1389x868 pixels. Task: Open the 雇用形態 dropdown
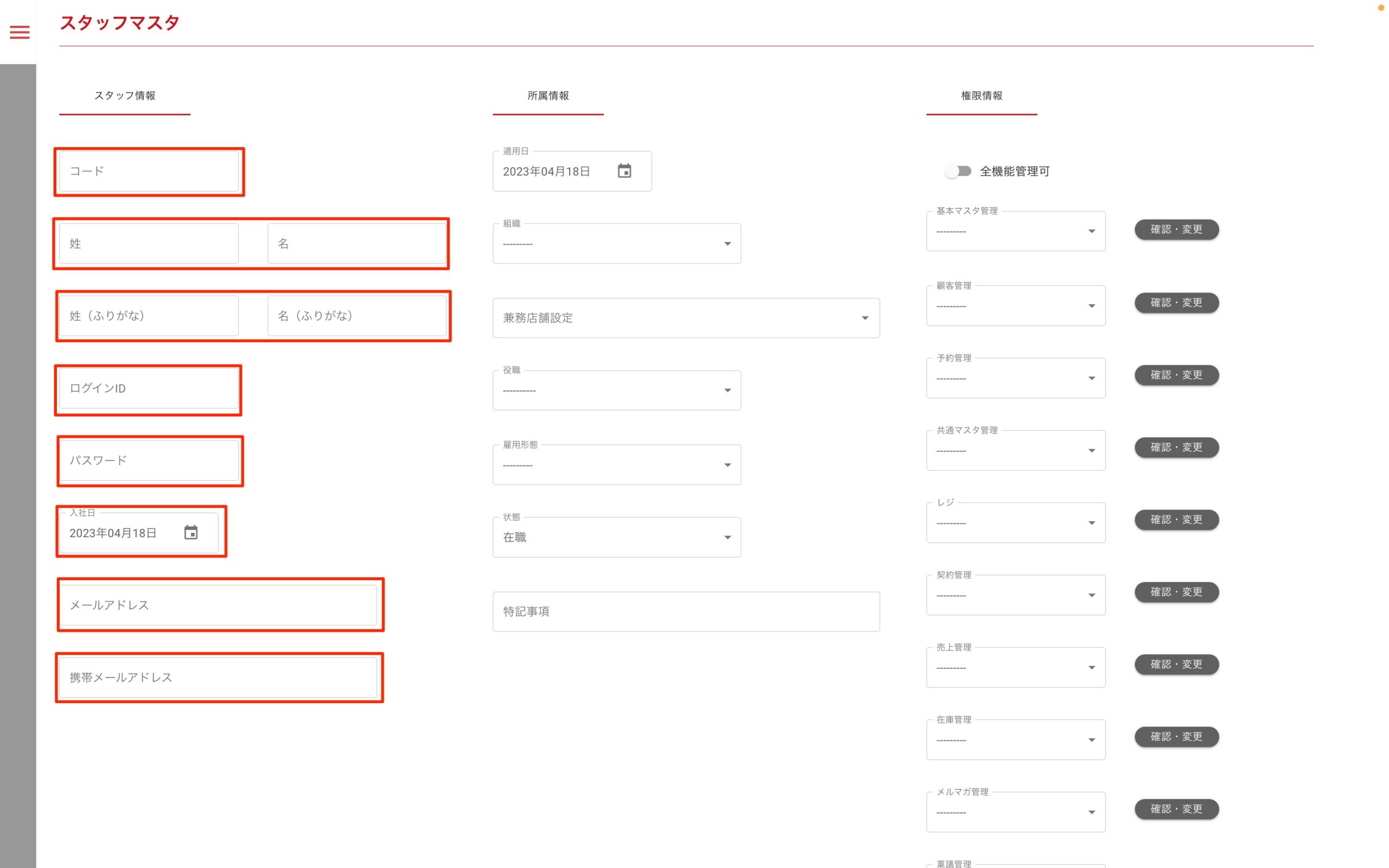click(x=616, y=465)
